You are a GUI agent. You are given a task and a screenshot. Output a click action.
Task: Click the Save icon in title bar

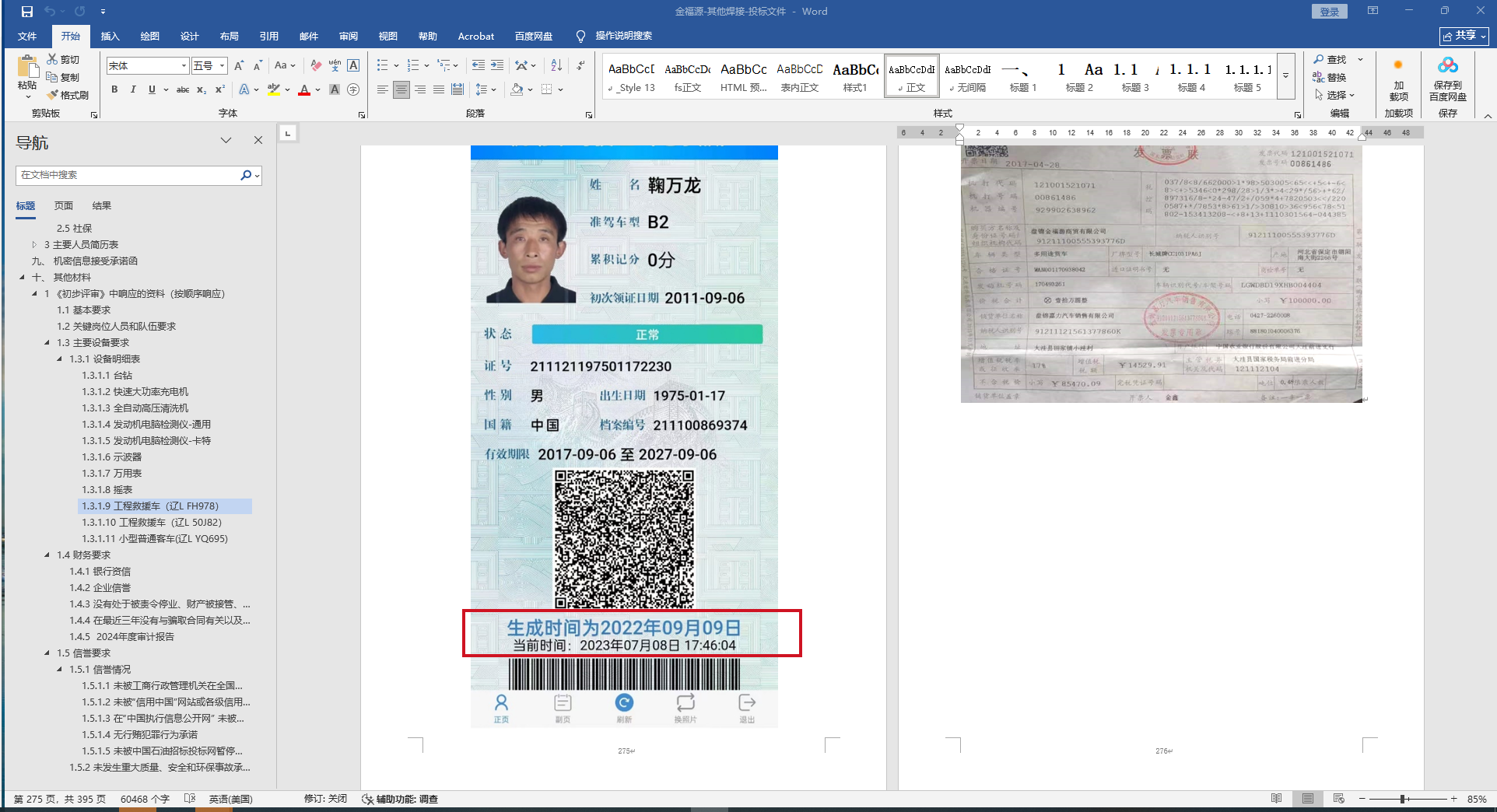point(27,12)
